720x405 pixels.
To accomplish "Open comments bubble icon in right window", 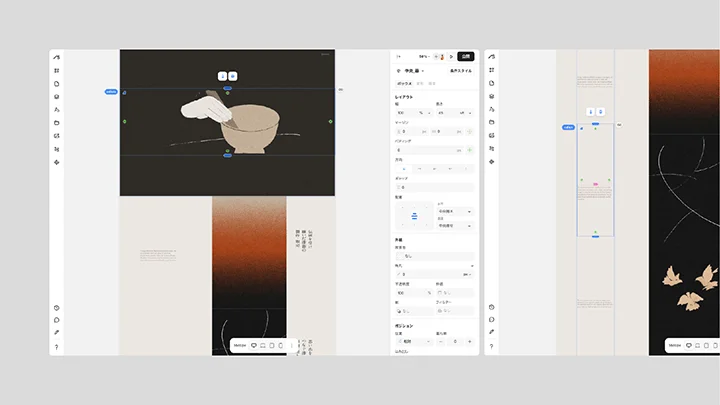I will point(491,320).
